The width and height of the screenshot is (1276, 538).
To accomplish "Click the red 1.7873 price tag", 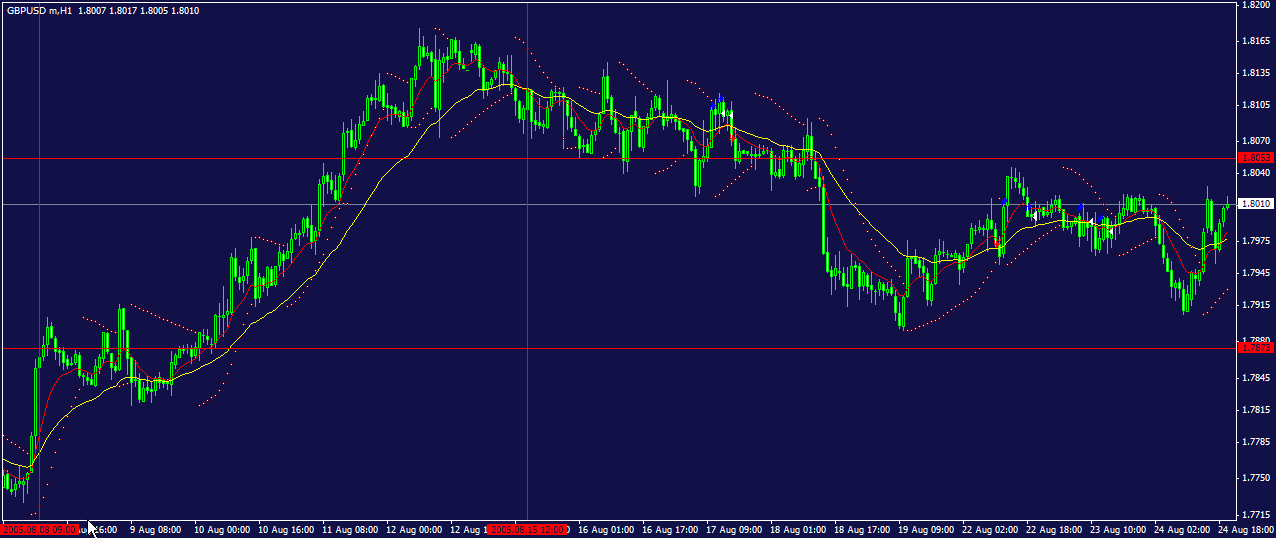I will (x=1255, y=348).
